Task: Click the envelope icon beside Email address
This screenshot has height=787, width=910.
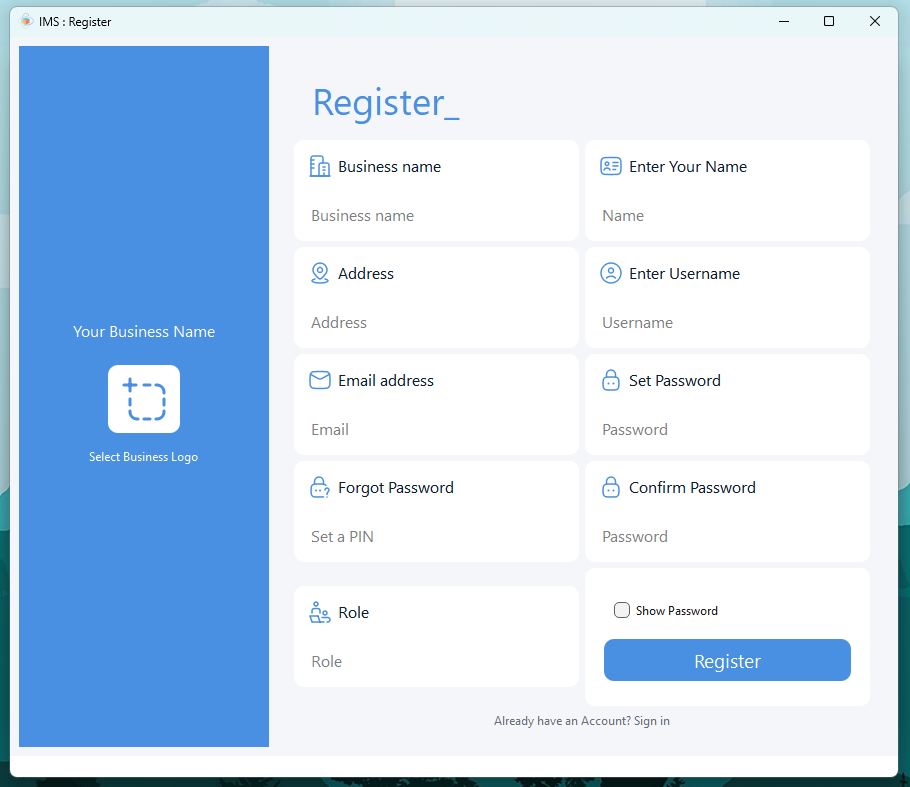Action: coord(320,380)
